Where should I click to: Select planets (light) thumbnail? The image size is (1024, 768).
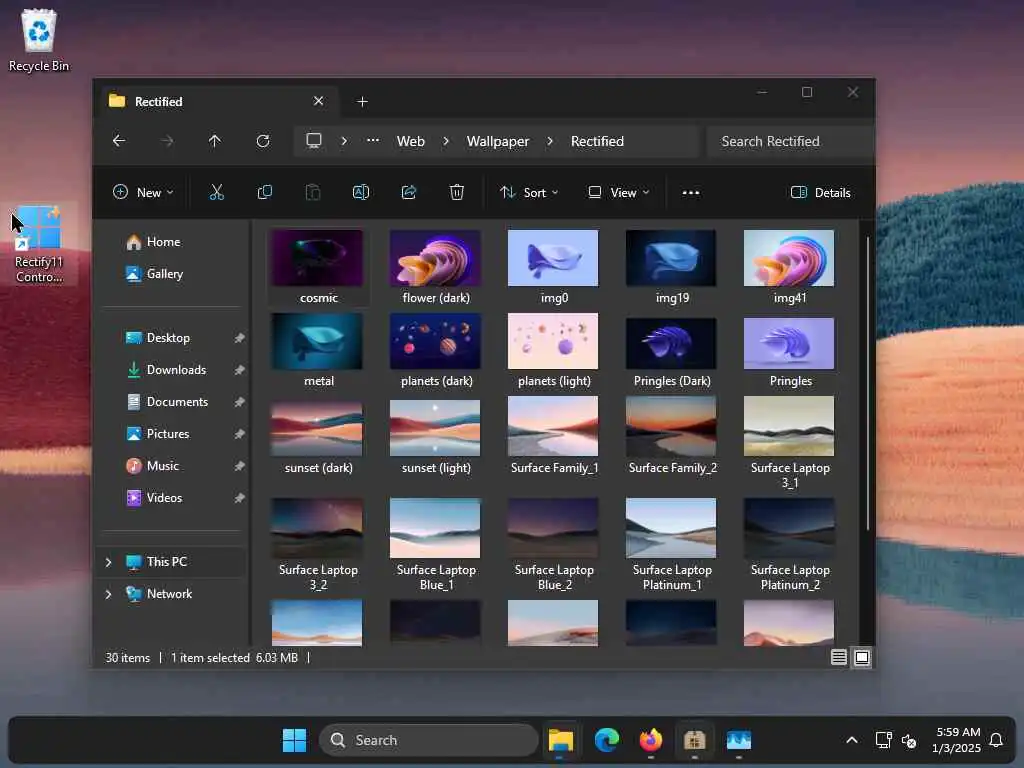click(x=553, y=351)
